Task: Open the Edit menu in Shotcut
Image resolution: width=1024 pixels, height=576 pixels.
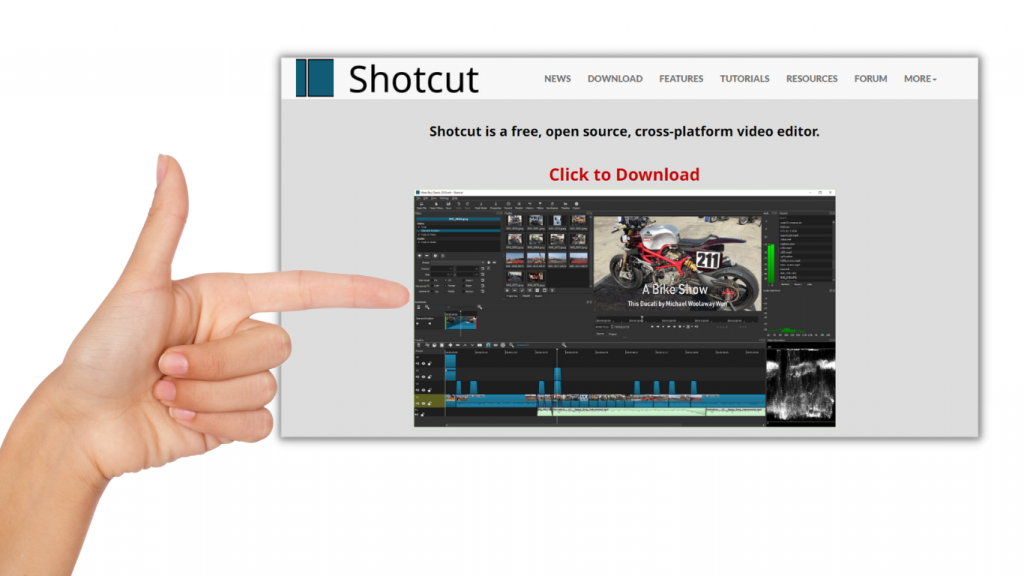Action: tap(426, 198)
